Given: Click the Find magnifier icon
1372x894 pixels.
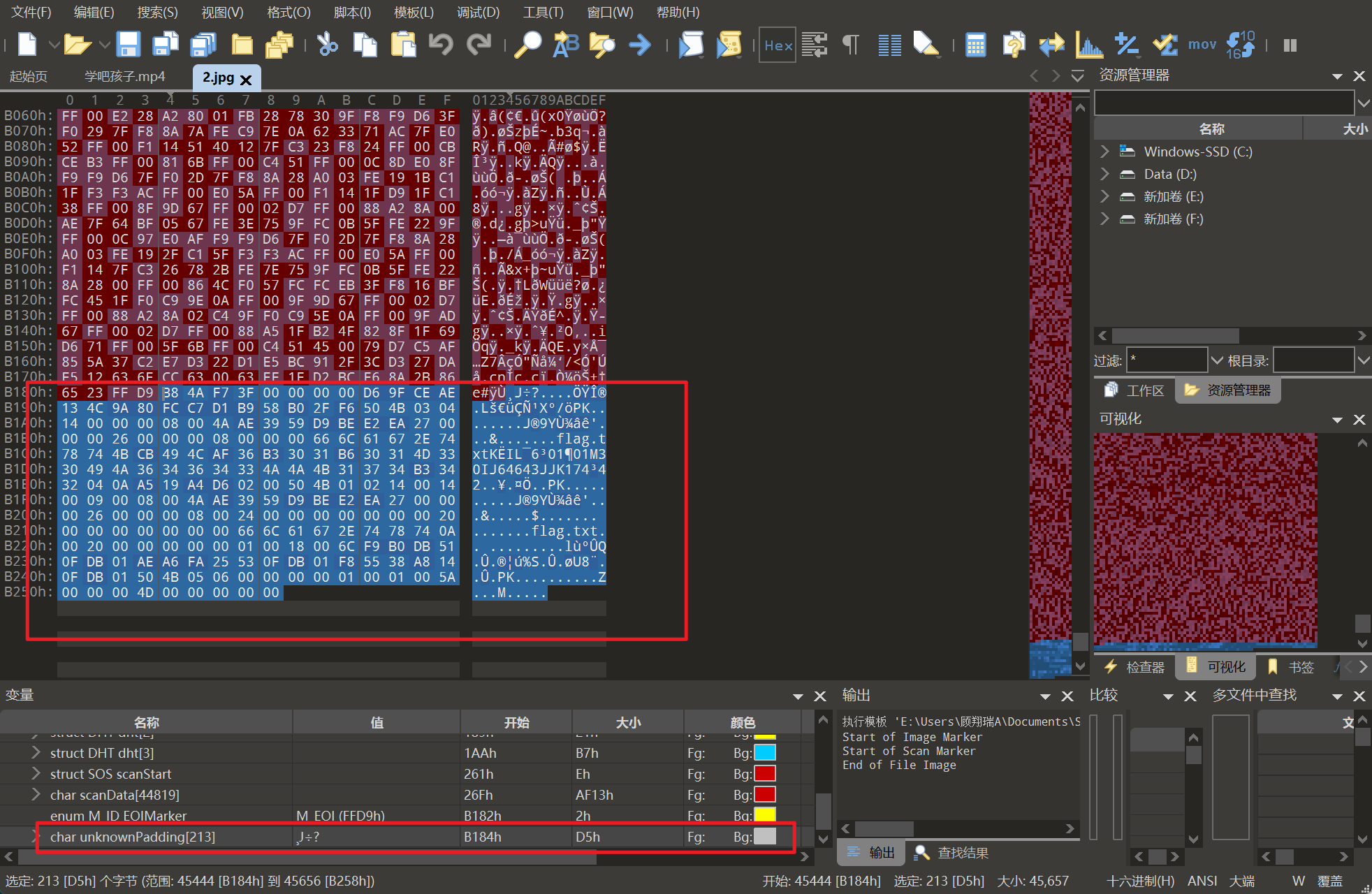Looking at the screenshot, I should (x=527, y=45).
